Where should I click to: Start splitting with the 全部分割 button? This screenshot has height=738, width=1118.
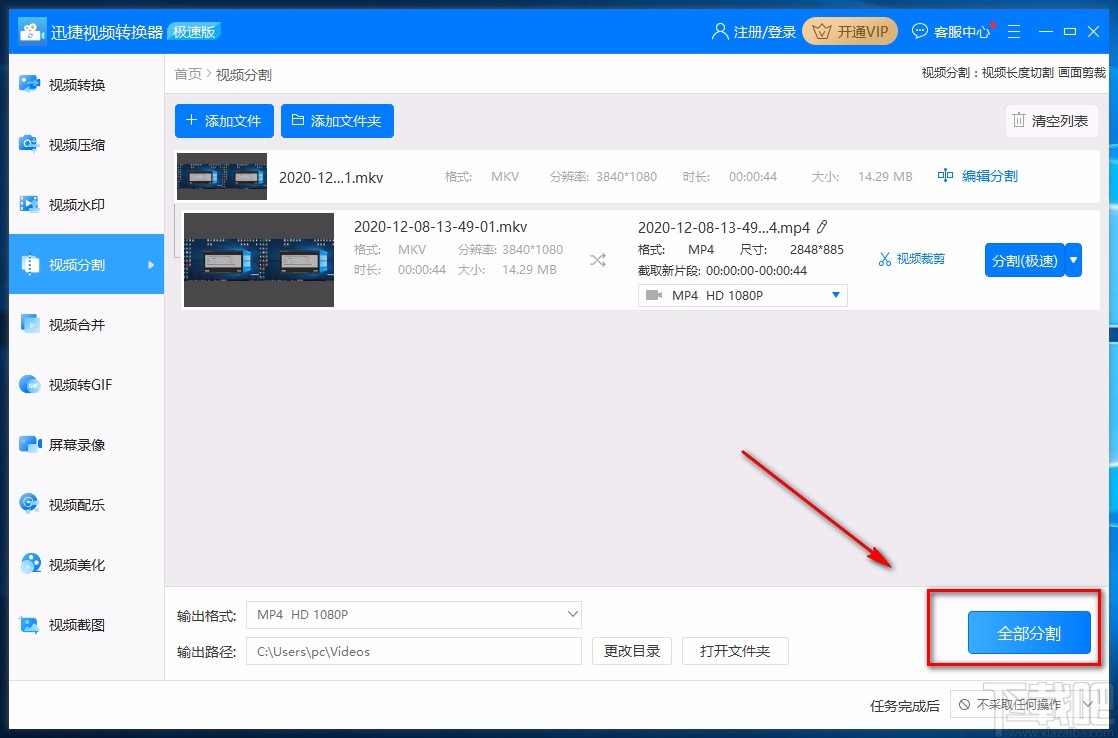click(x=1028, y=632)
